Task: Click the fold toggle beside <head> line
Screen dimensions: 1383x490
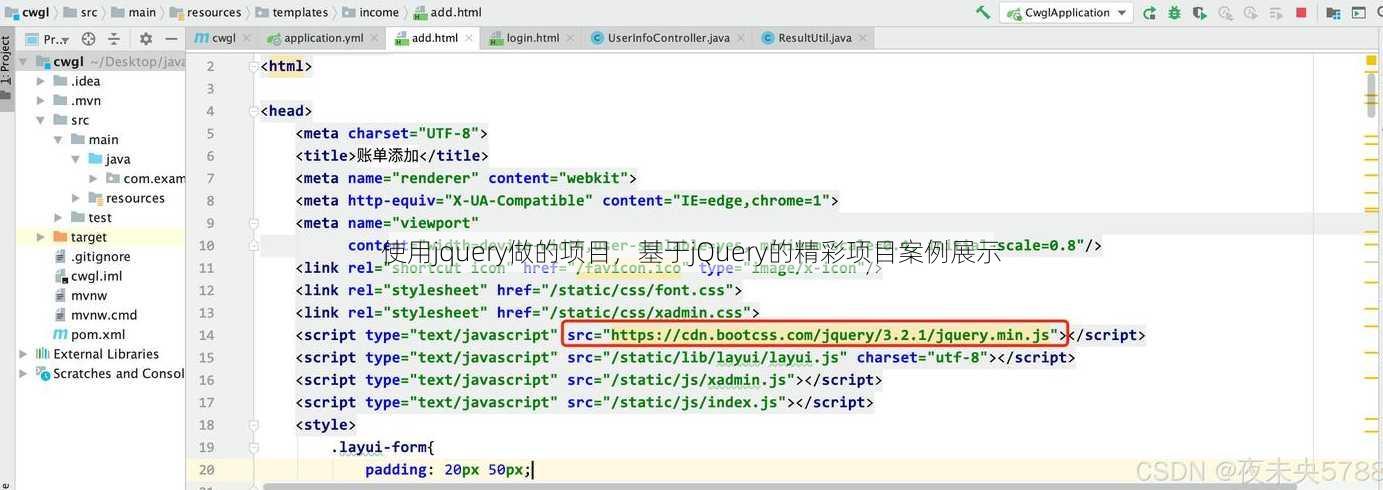Action: 253,112
